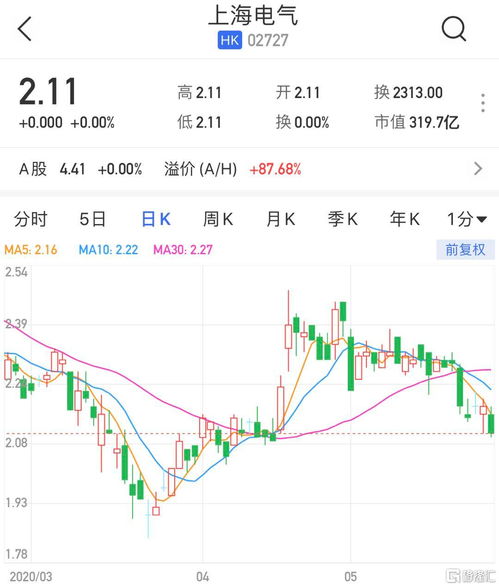Open the three-dot more options menu
This screenshot has height=587, width=499.
tap(483, 103)
